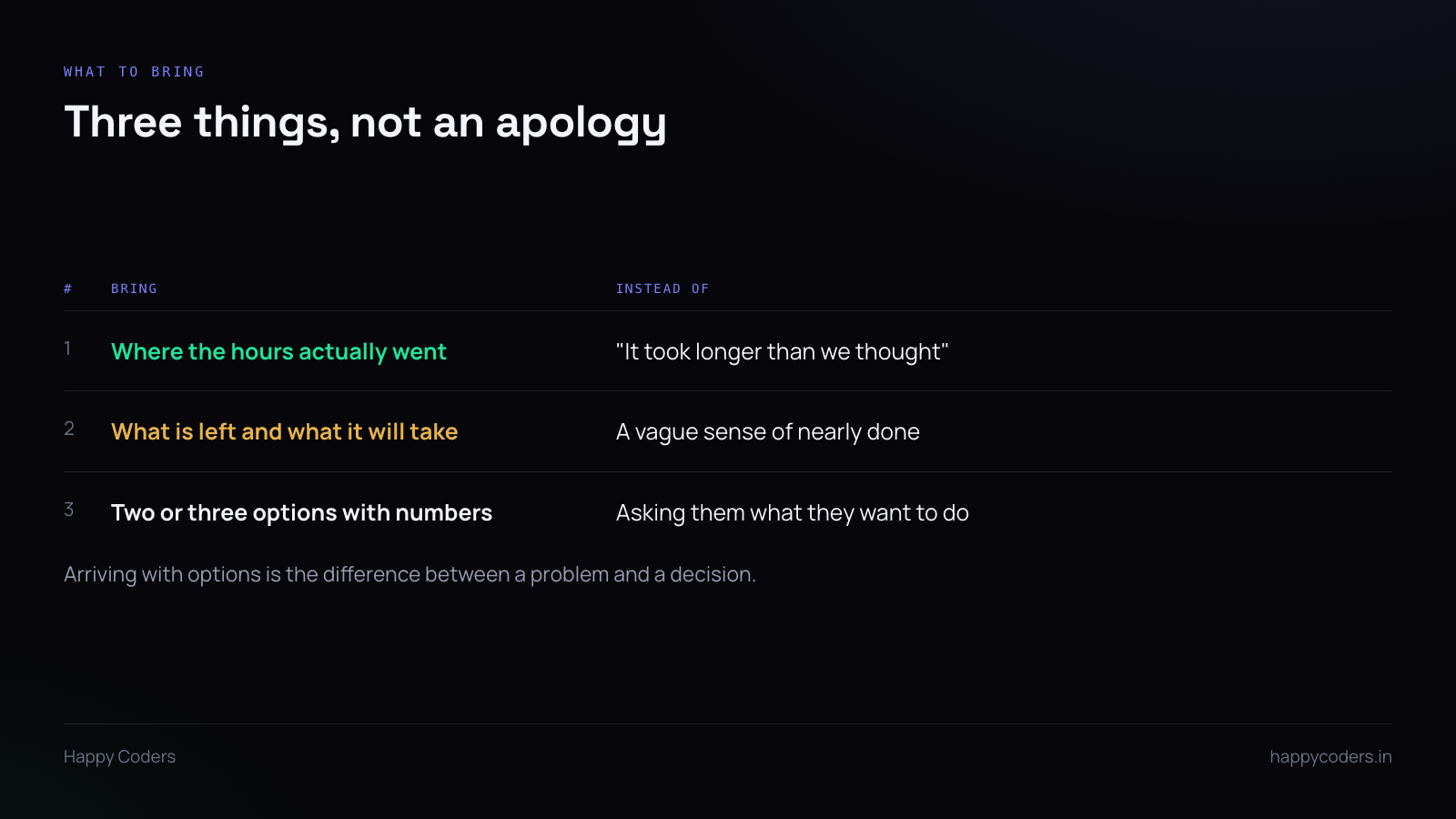This screenshot has width=1456, height=819.
Task: Click the cell A vague sense of nearly done
Action: click(x=768, y=432)
